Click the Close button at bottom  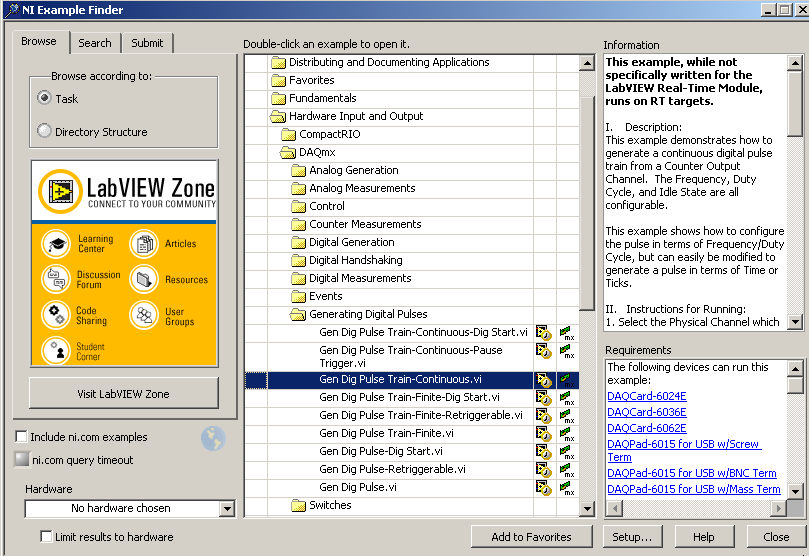click(x=776, y=537)
